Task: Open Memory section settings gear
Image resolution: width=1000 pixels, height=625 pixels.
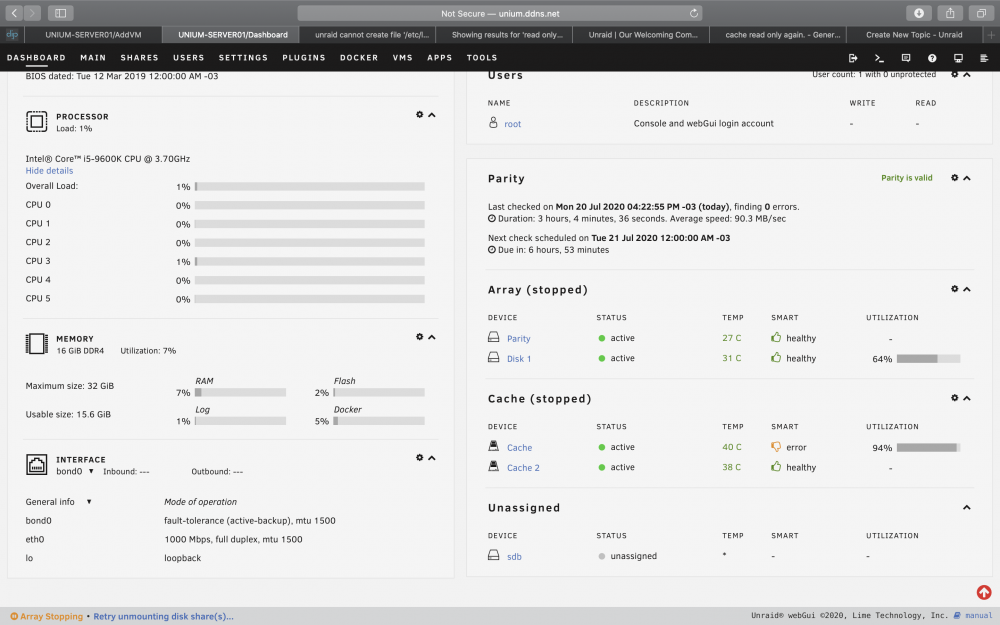Action: coord(420,337)
